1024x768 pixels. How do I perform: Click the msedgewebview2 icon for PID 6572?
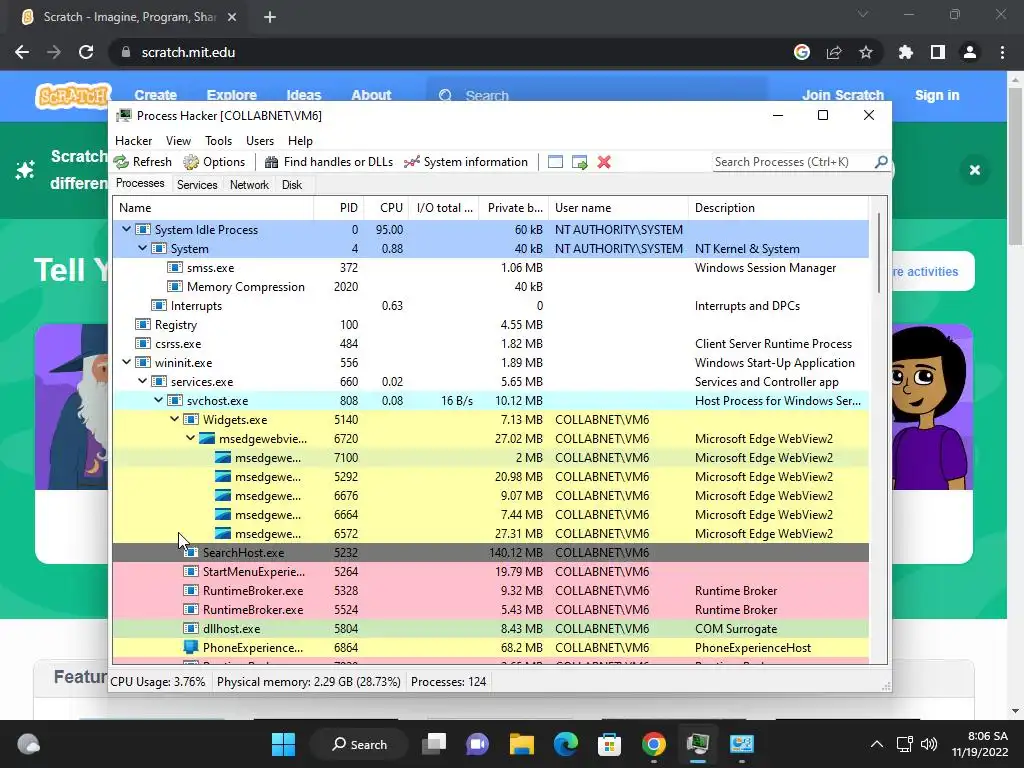click(223, 534)
